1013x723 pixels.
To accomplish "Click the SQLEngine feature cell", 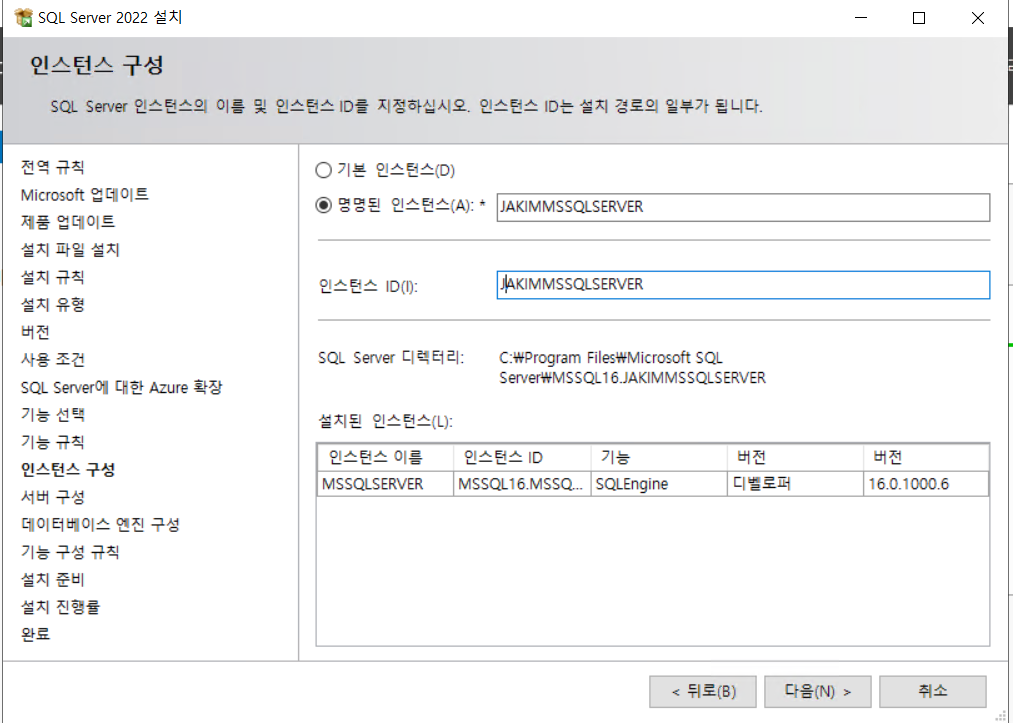I will click(x=659, y=484).
